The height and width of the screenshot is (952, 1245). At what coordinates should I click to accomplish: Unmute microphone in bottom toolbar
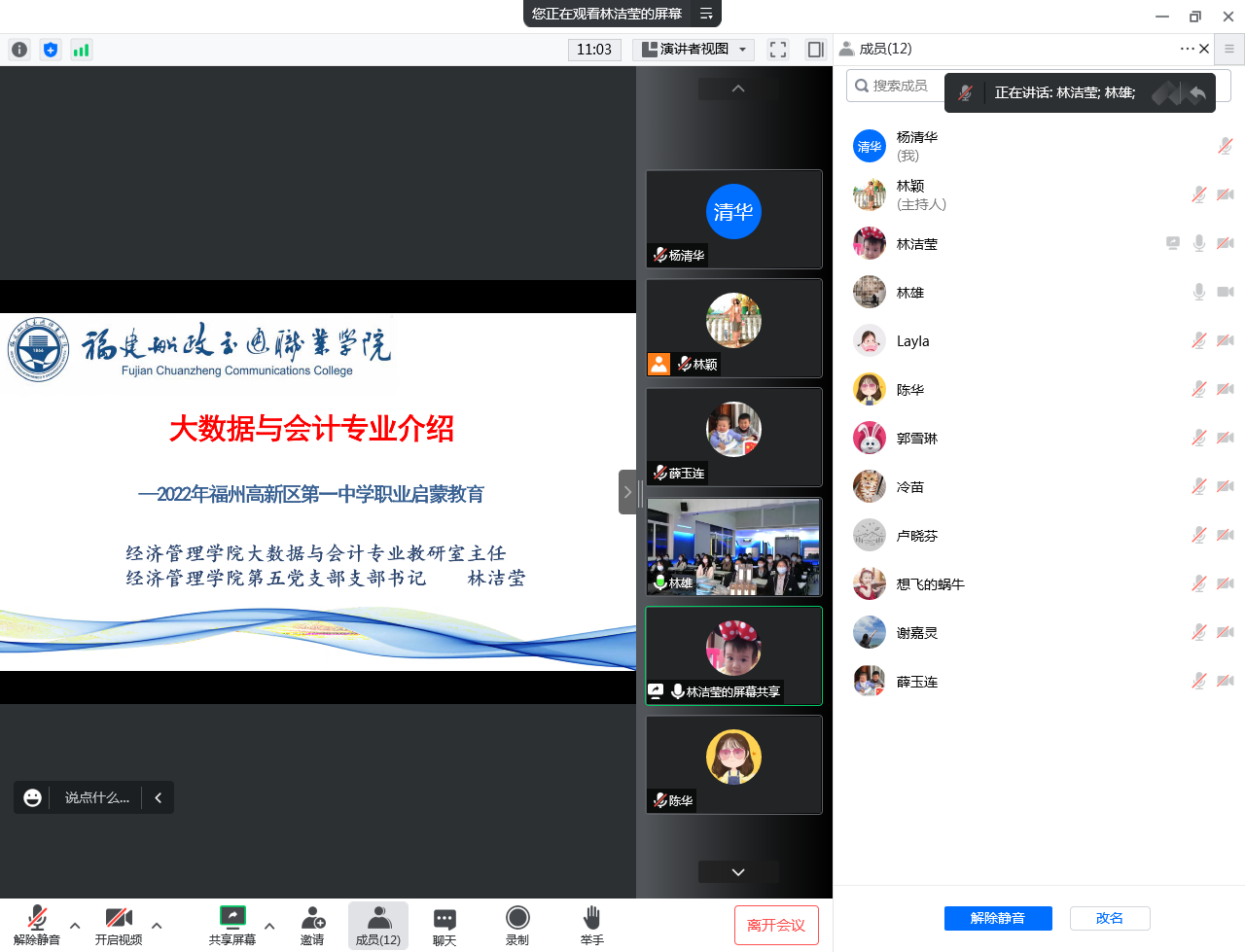[x=37, y=925]
